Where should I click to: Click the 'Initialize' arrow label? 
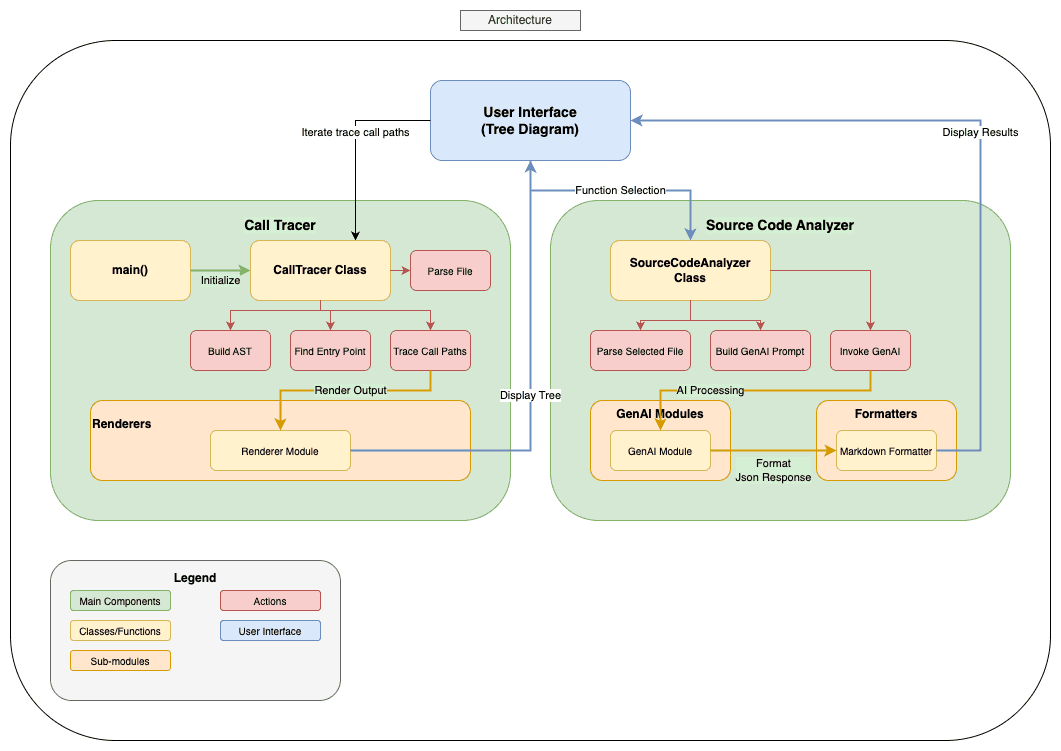pyautogui.click(x=221, y=280)
